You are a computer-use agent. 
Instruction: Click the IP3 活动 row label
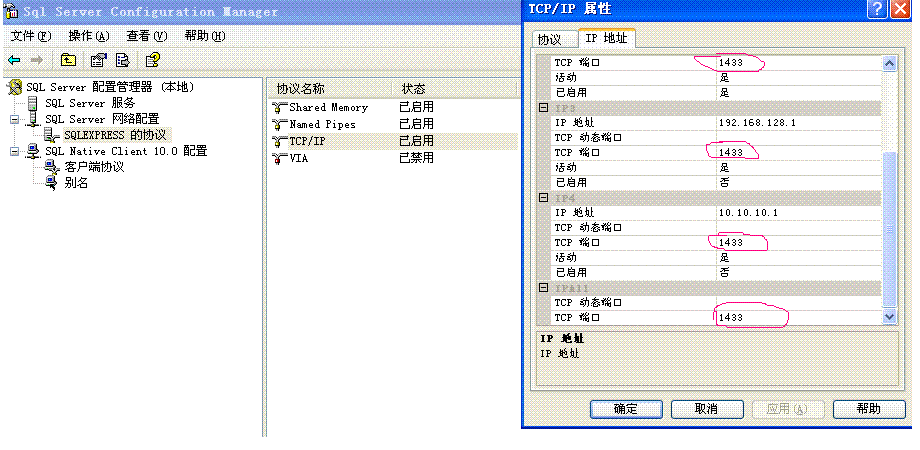pyautogui.click(x=566, y=168)
